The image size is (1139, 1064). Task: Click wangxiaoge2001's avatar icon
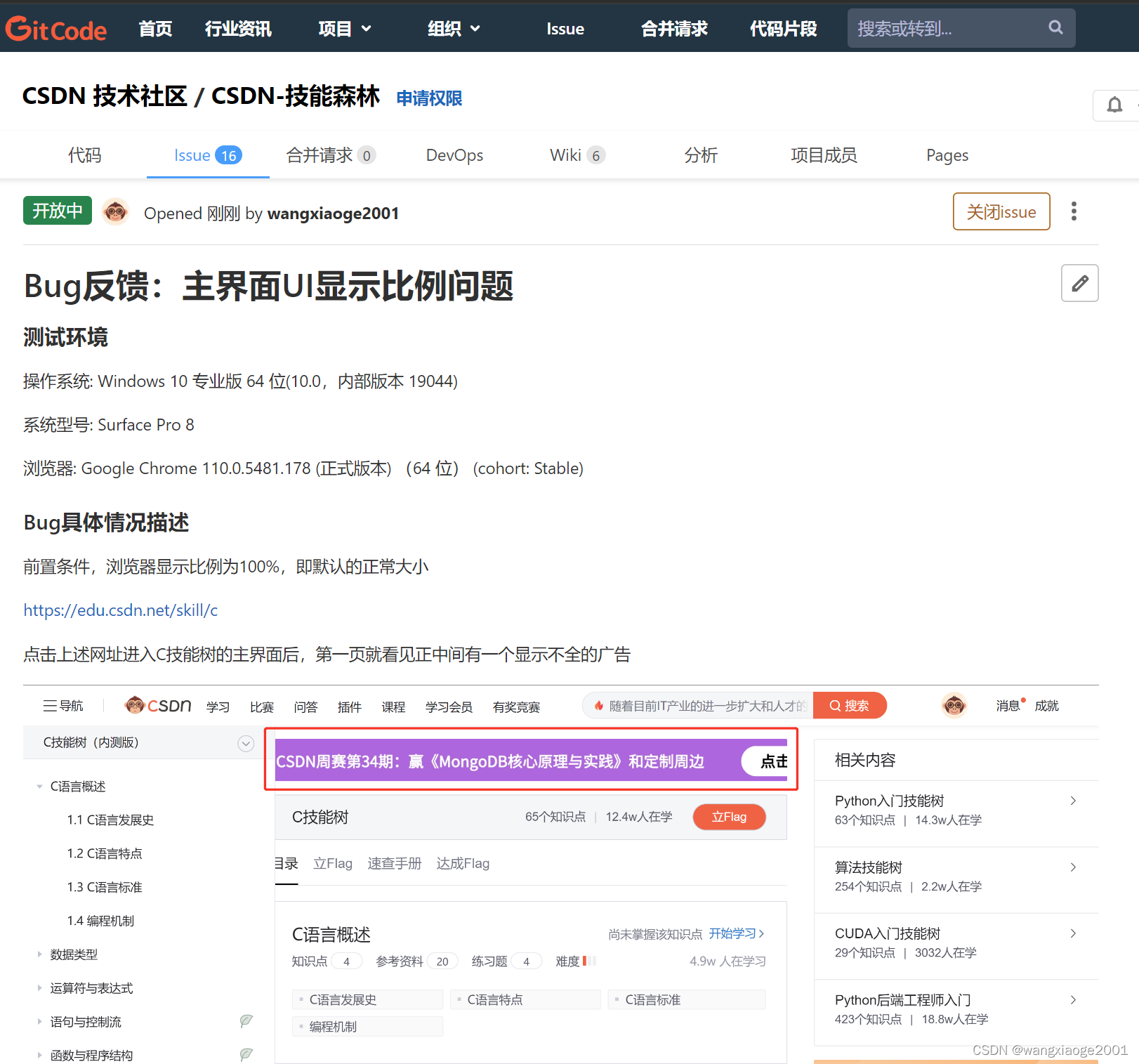click(x=116, y=211)
